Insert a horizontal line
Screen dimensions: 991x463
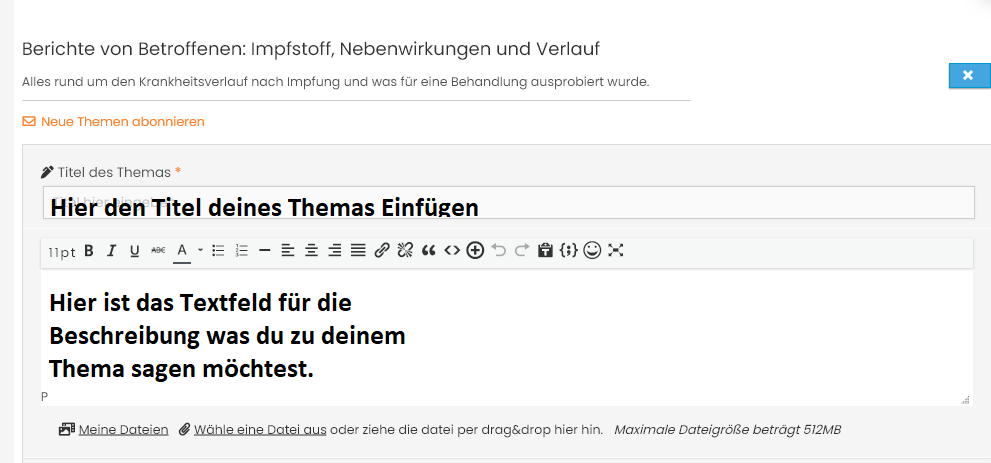(264, 251)
